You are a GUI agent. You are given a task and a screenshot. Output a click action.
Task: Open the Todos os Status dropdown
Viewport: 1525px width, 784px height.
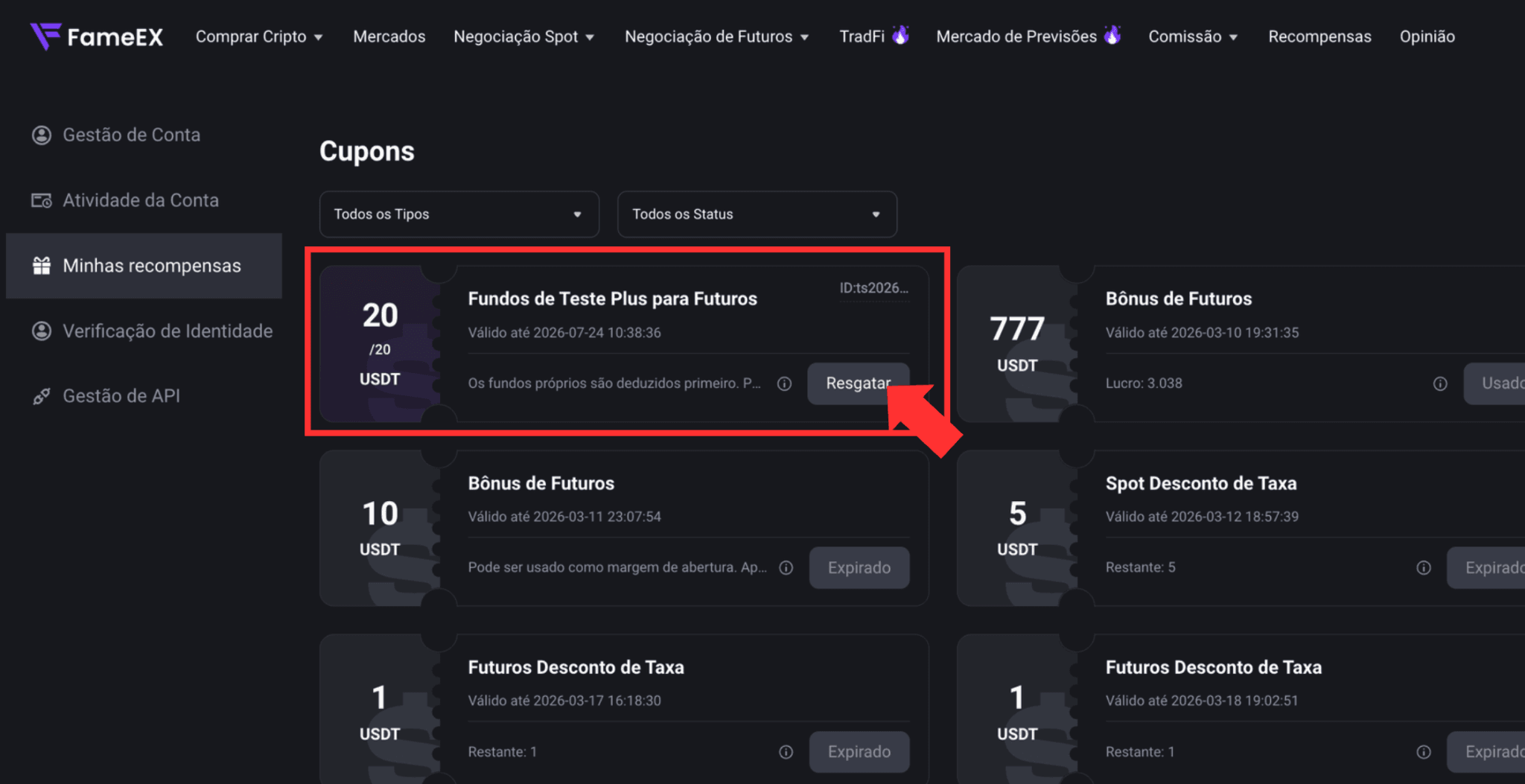(x=757, y=214)
